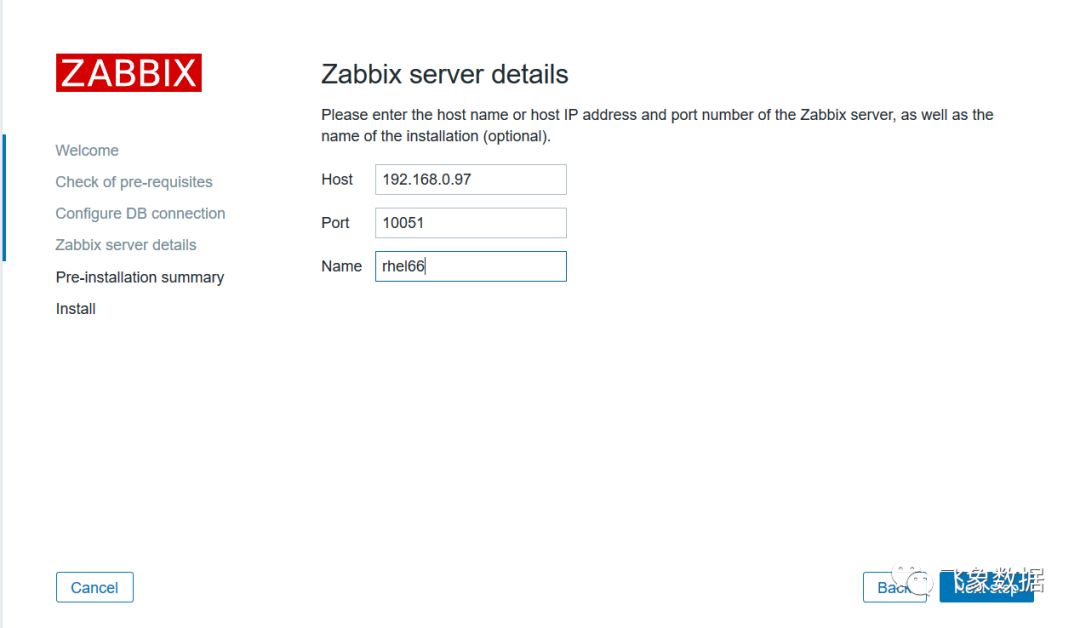
Task: Select Zabbix server details in the sidebar
Action: 126,245
